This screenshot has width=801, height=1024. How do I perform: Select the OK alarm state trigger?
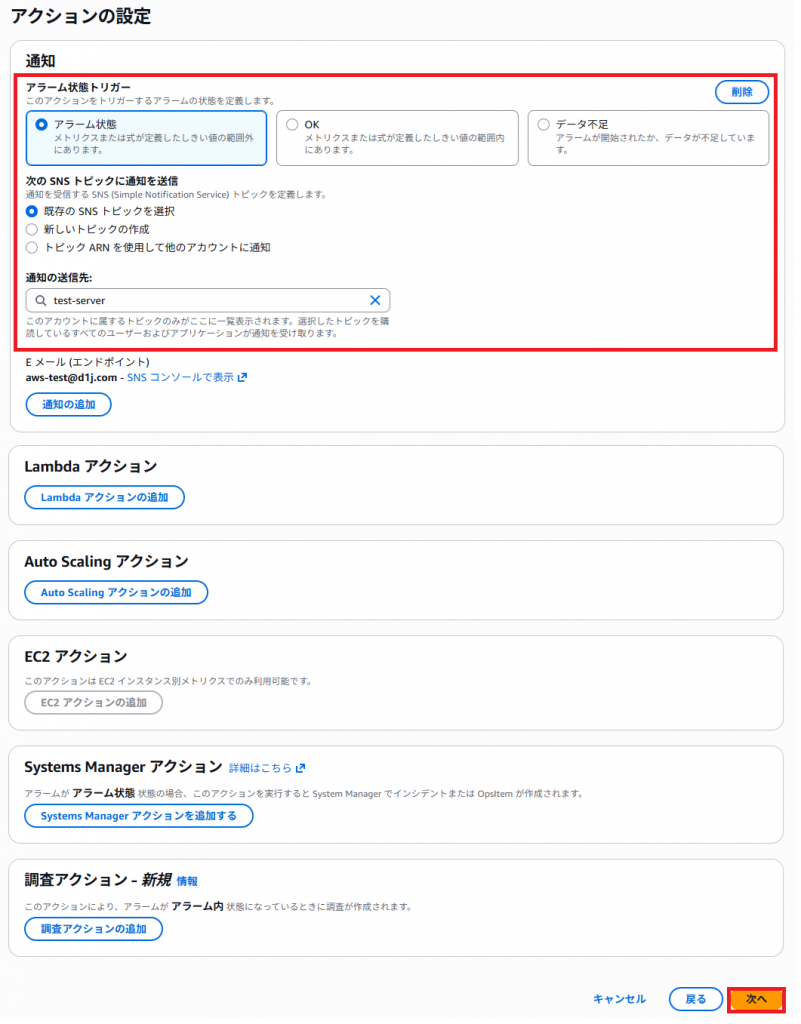[x=292, y=124]
